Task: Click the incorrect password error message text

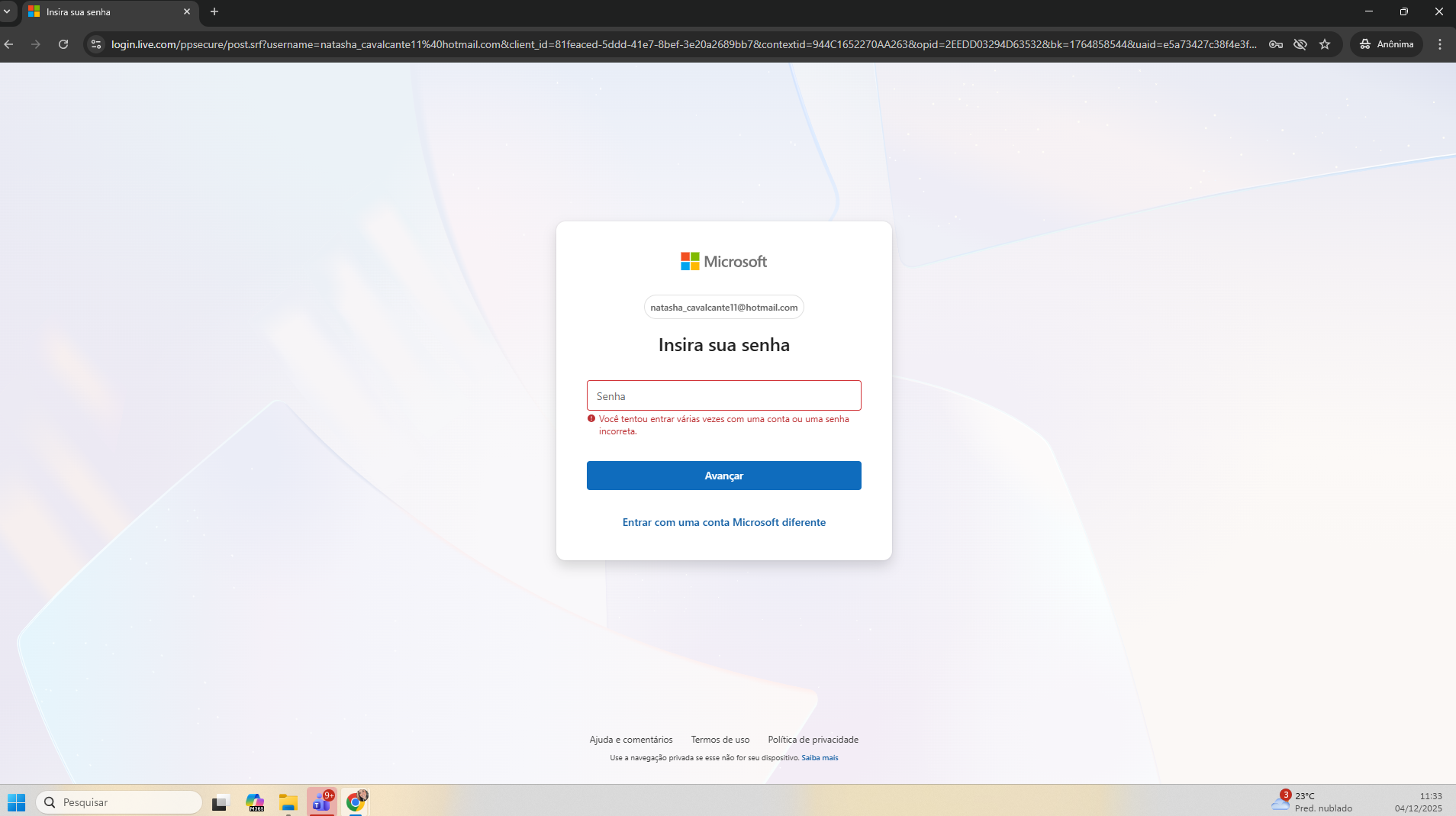Action: (x=723, y=425)
